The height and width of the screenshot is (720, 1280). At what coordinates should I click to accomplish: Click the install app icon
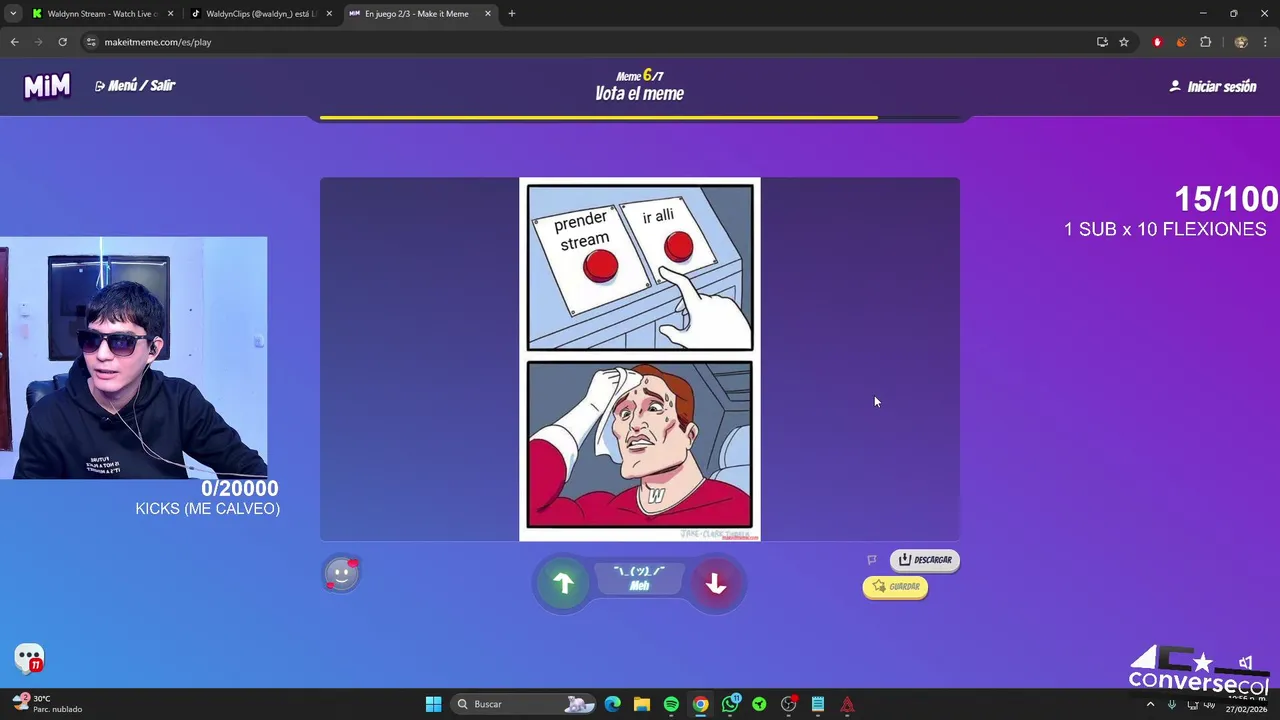click(1102, 42)
